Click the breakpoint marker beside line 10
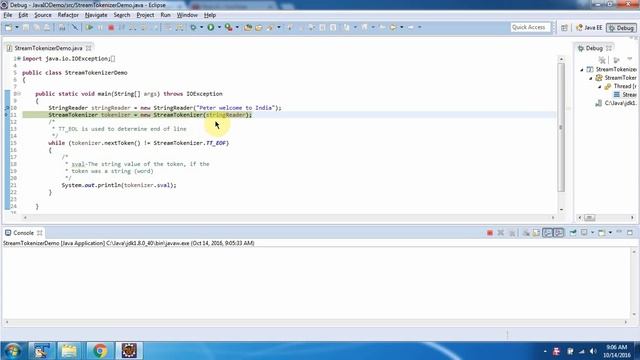 click(x=7, y=108)
